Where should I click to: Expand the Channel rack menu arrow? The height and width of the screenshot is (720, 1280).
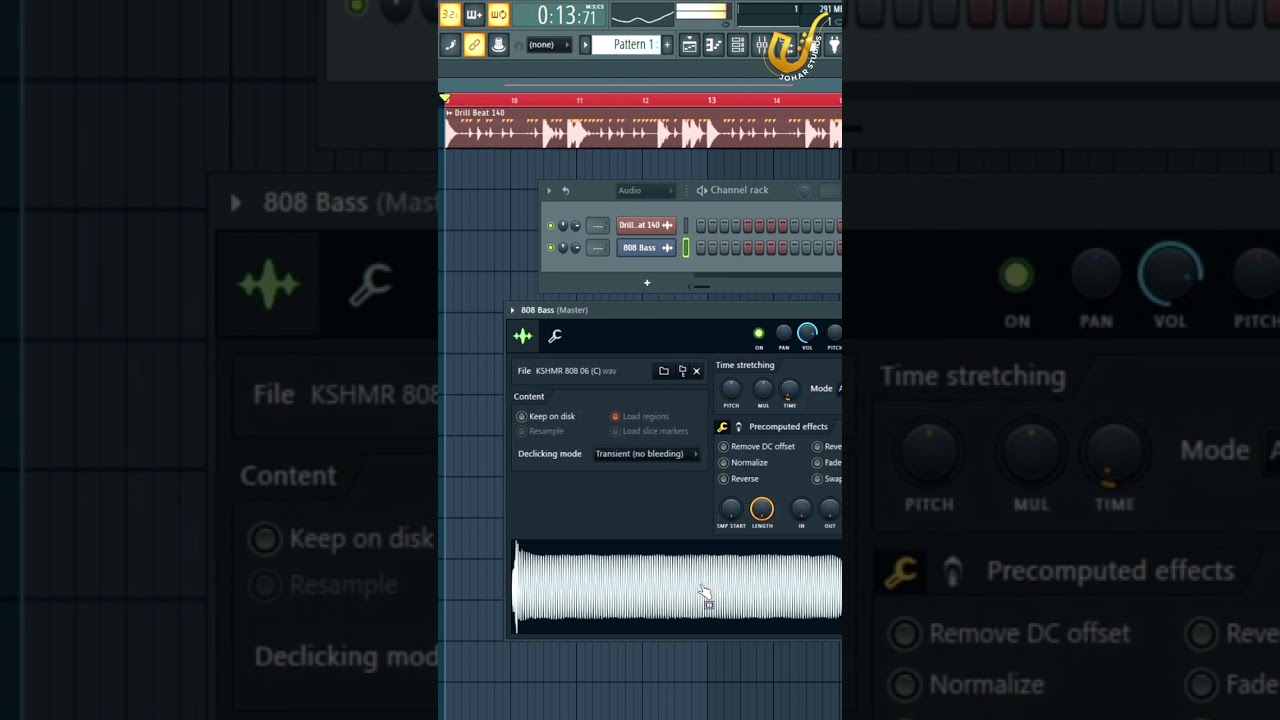click(x=549, y=191)
